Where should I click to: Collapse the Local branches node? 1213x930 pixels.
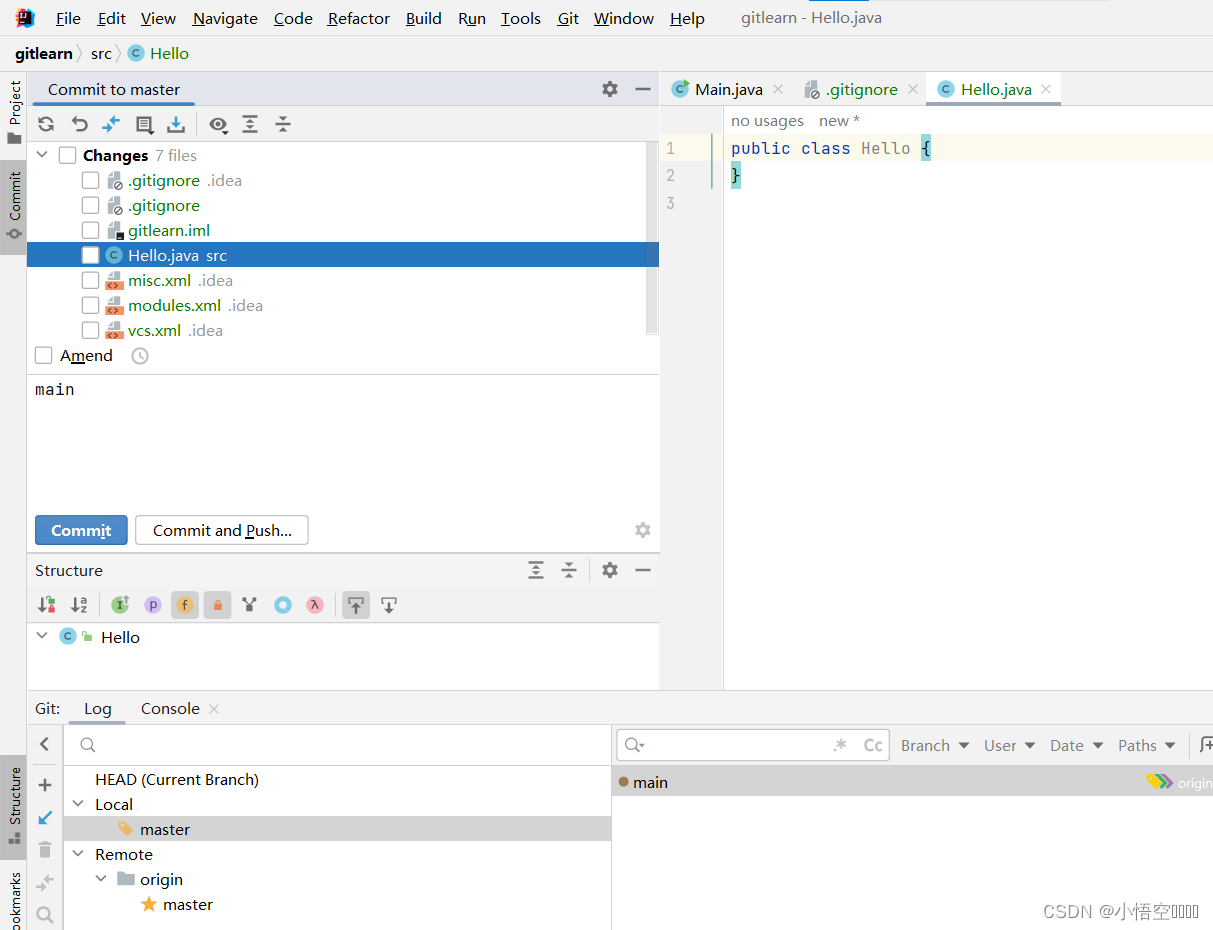point(78,804)
